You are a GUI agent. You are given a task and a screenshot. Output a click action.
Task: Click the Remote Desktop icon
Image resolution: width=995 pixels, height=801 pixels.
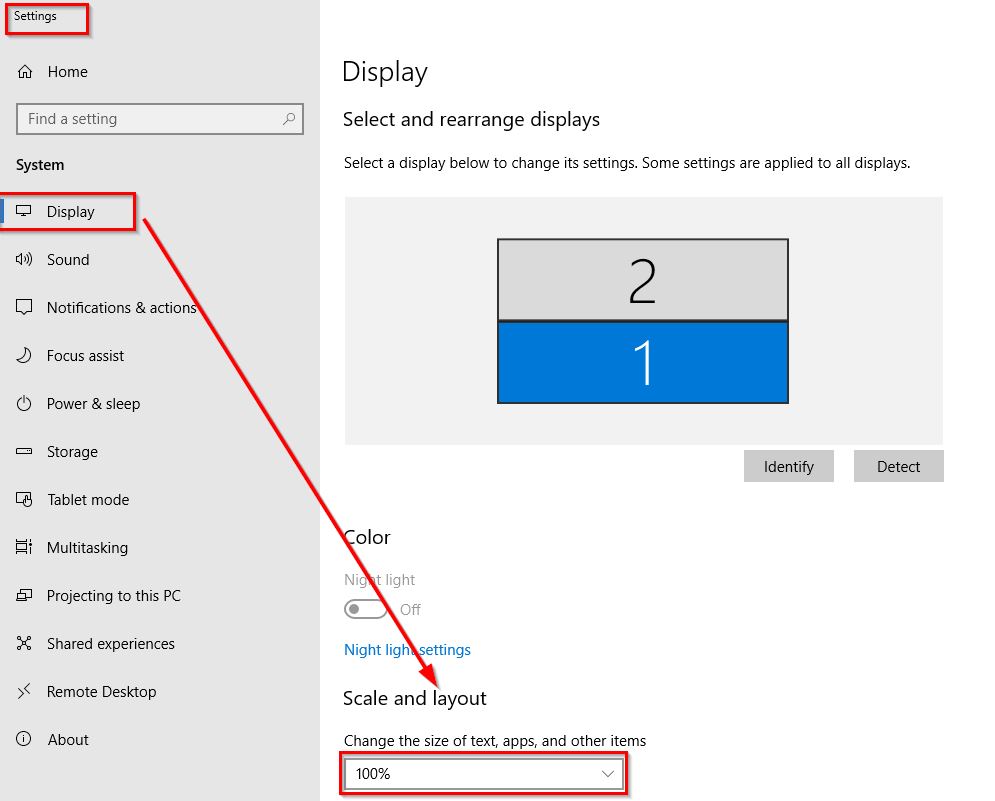23,691
